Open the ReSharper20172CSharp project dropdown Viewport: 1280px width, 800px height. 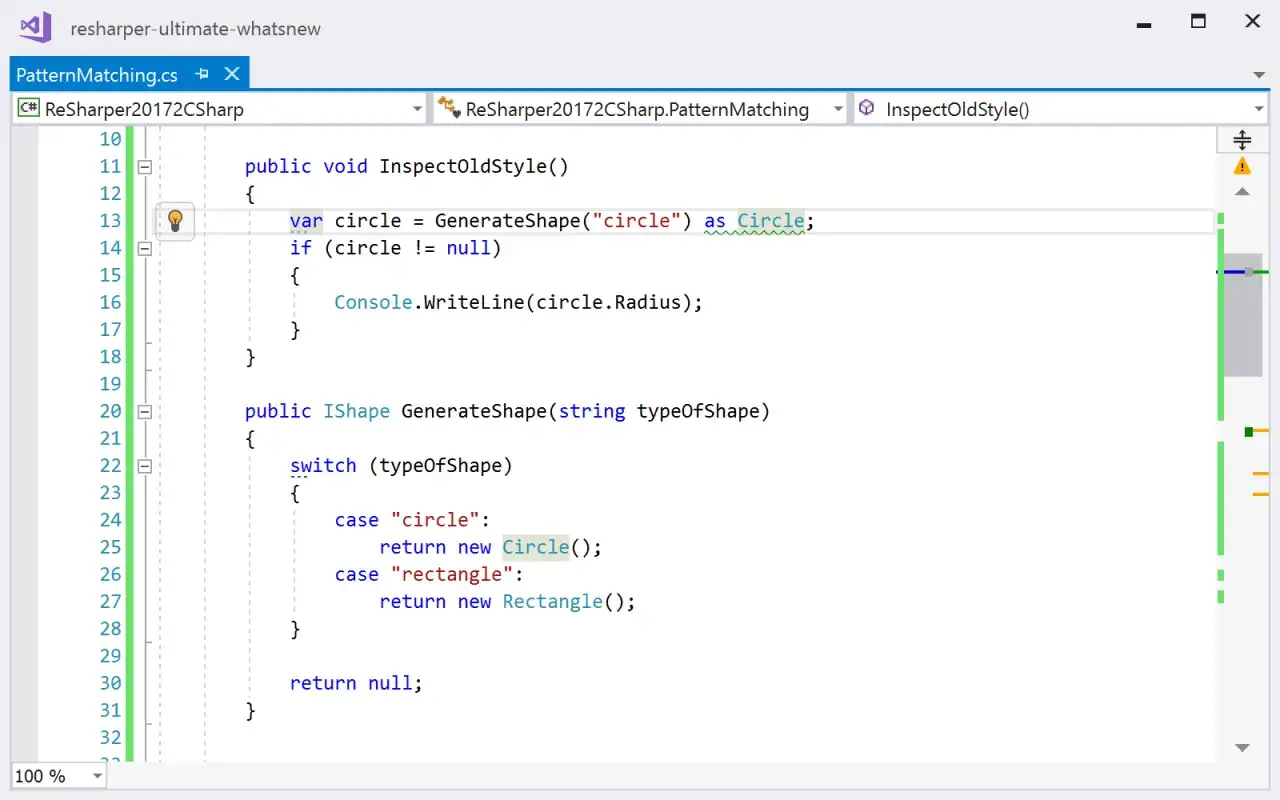pyautogui.click(x=418, y=109)
